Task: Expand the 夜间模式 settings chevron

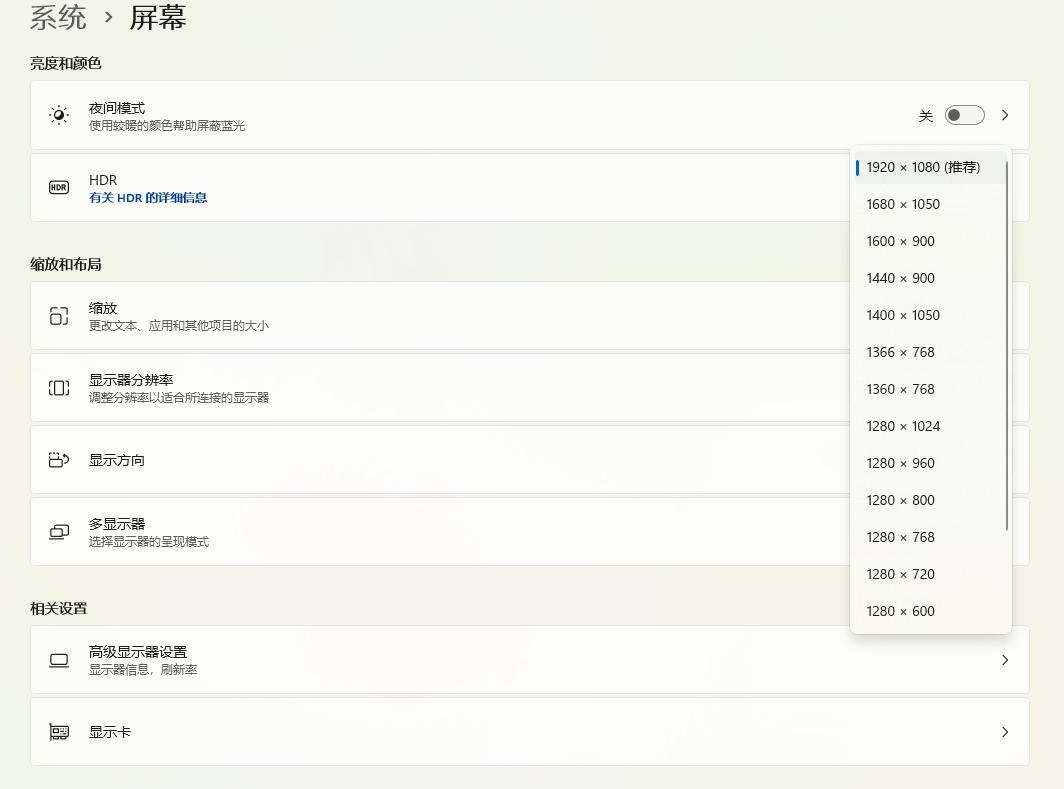Action: pos(1005,115)
